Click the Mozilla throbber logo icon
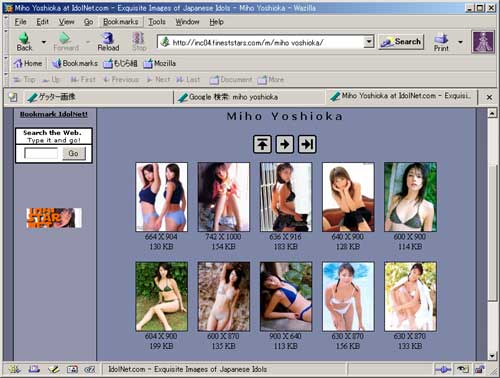 point(483,42)
